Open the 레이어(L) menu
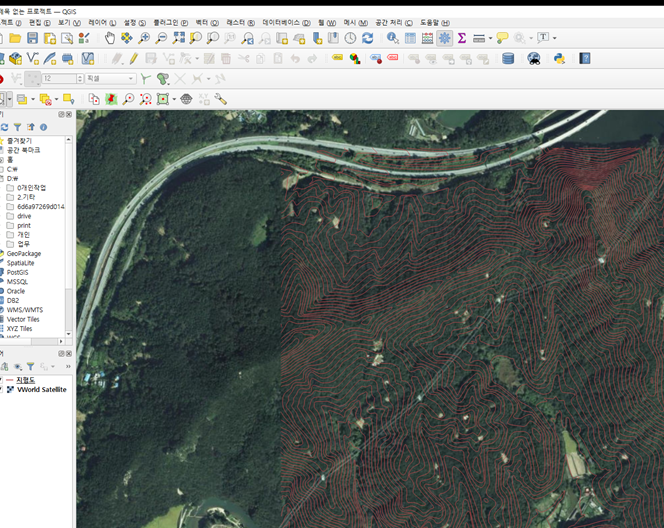The width and height of the screenshot is (664, 528). coord(102,23)
